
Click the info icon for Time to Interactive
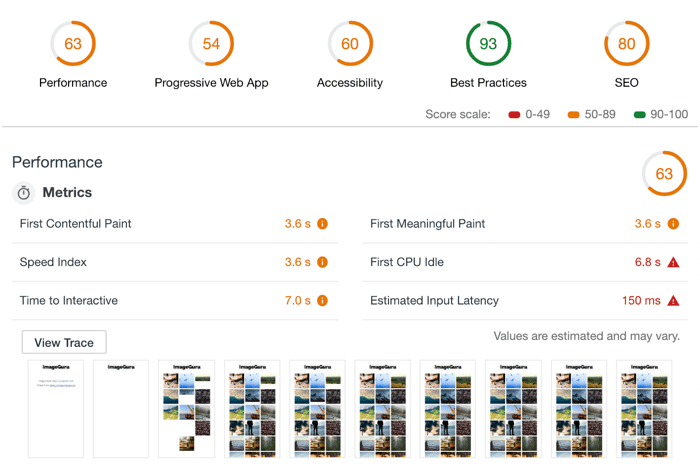(322, 301)
